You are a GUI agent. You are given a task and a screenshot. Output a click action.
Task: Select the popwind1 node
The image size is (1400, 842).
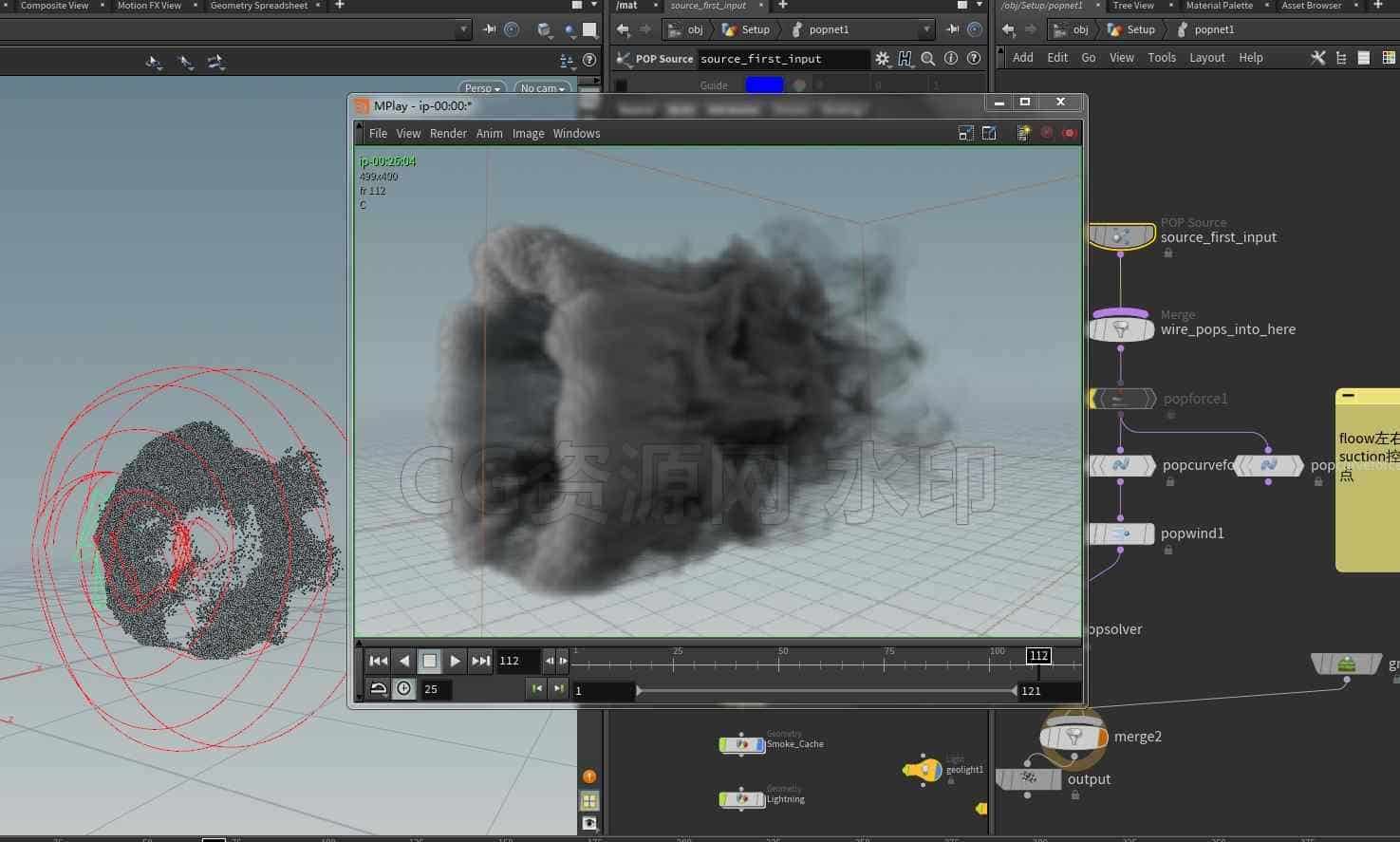(x=1122, y=533)
